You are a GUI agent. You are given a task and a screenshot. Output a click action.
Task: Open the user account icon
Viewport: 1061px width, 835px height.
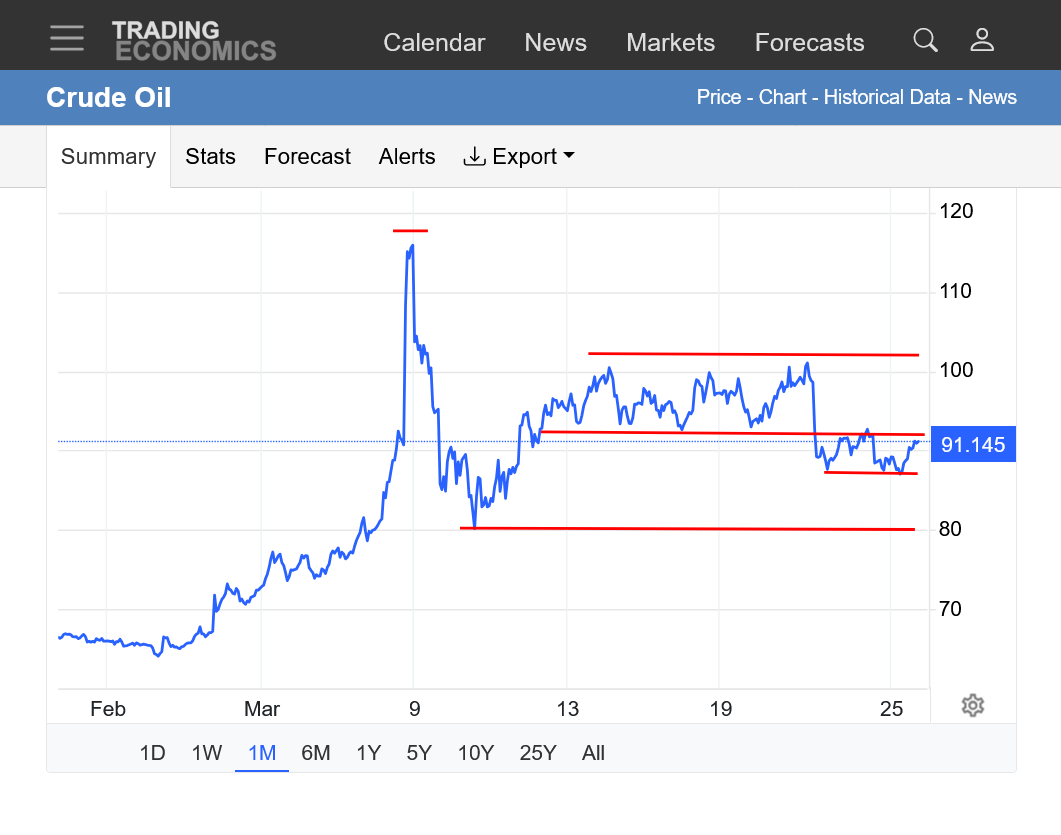[x=982, y=40]
